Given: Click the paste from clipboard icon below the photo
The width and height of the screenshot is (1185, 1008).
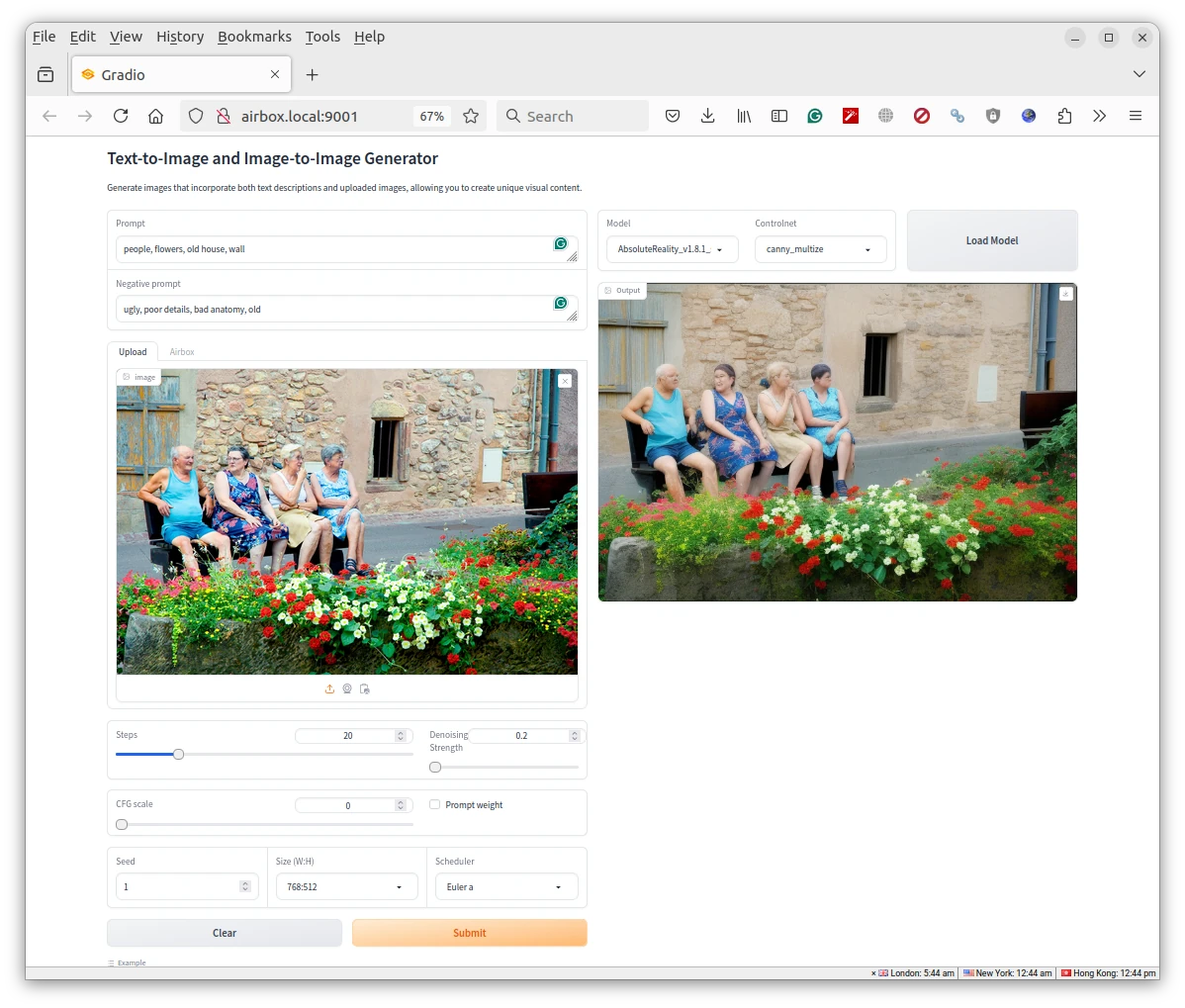Looking at the screenshot, I should click(x=365, y=689).
